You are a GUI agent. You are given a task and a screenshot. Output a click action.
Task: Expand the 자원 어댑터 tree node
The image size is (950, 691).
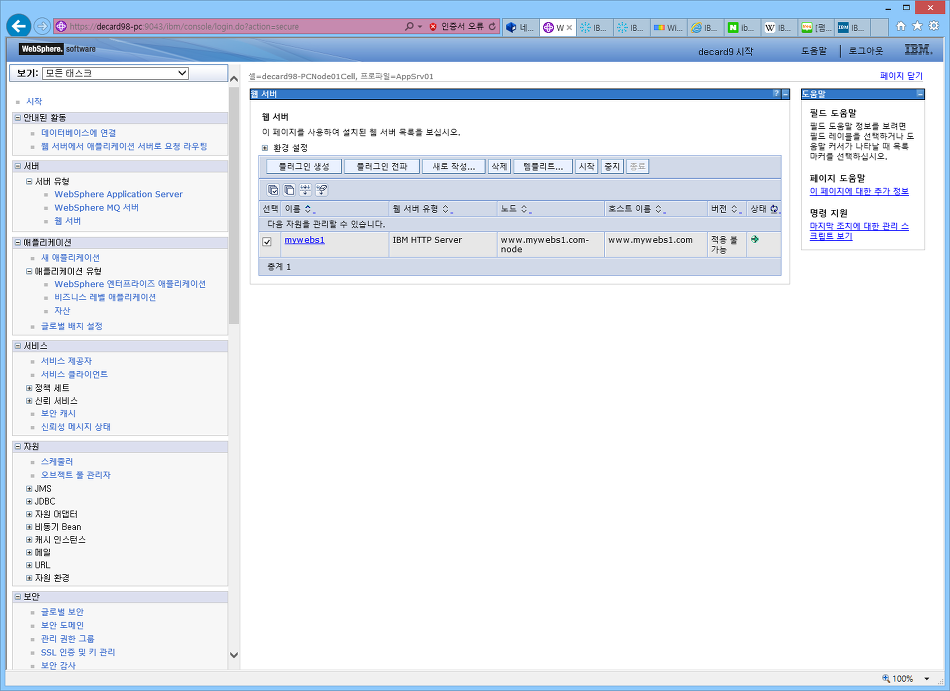(29, 514)
